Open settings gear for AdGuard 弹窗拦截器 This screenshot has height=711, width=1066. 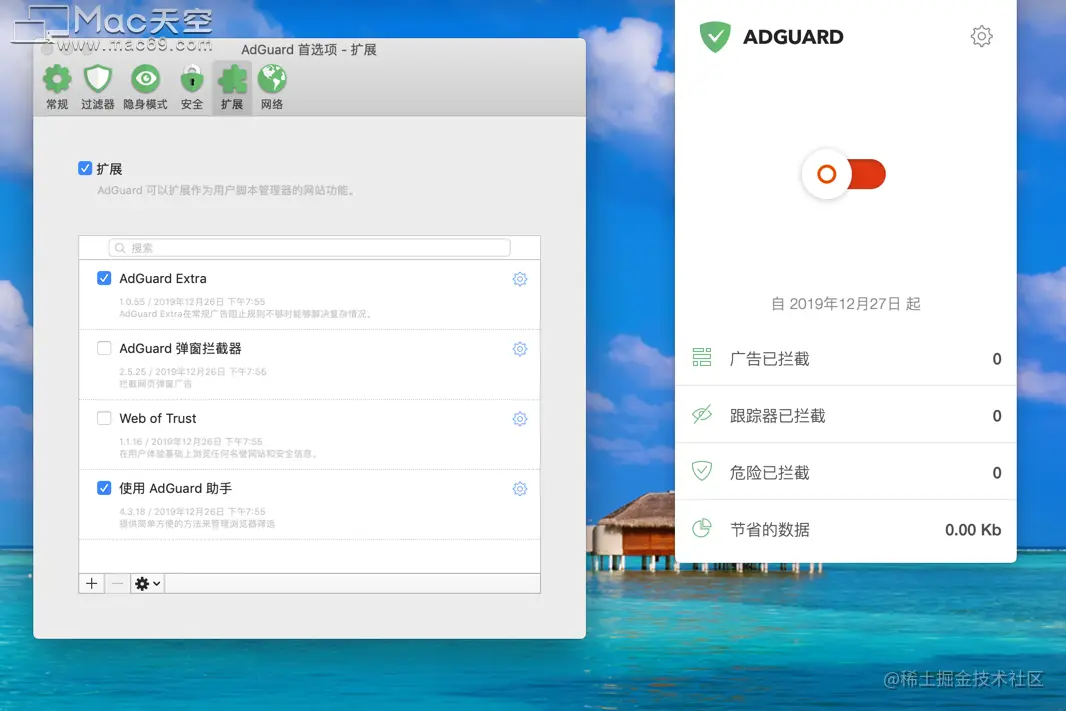click(x=520, y=349)
